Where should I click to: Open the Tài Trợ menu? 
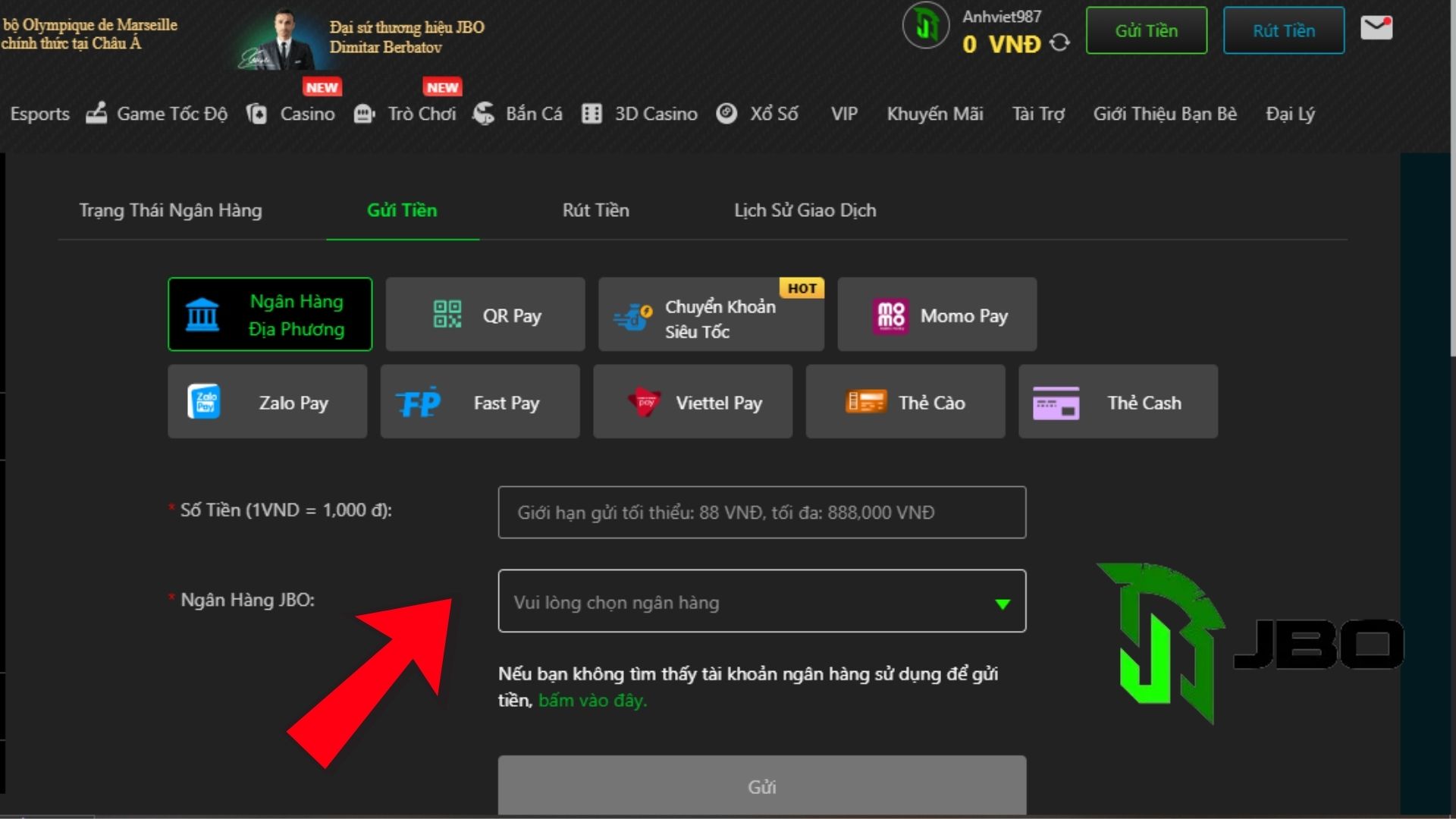[x=1039, y=114]
